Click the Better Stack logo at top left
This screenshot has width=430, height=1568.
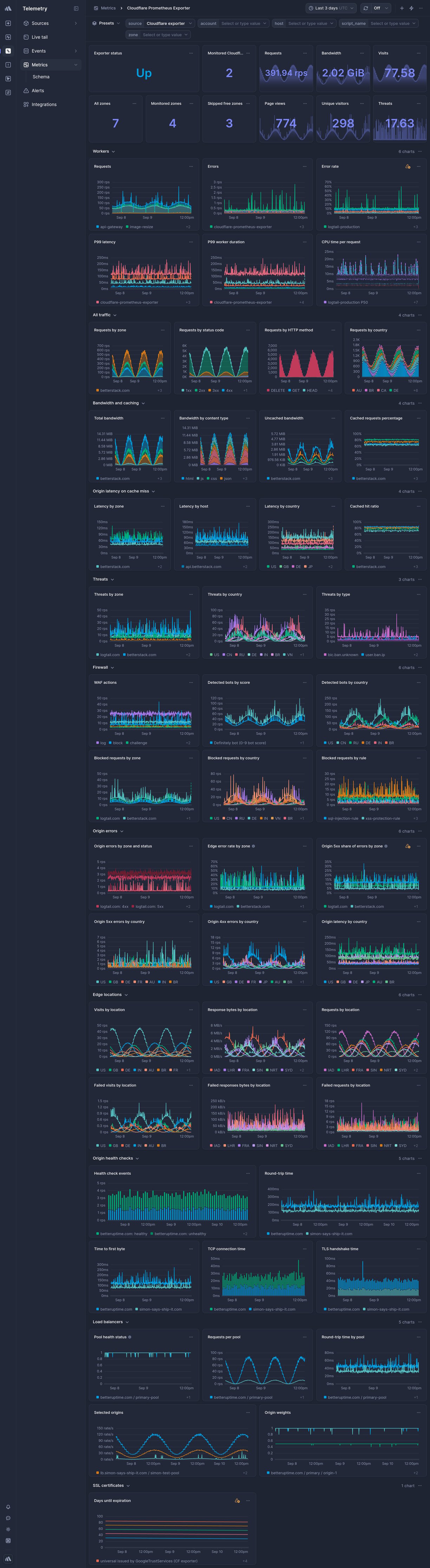pos(8,8)
